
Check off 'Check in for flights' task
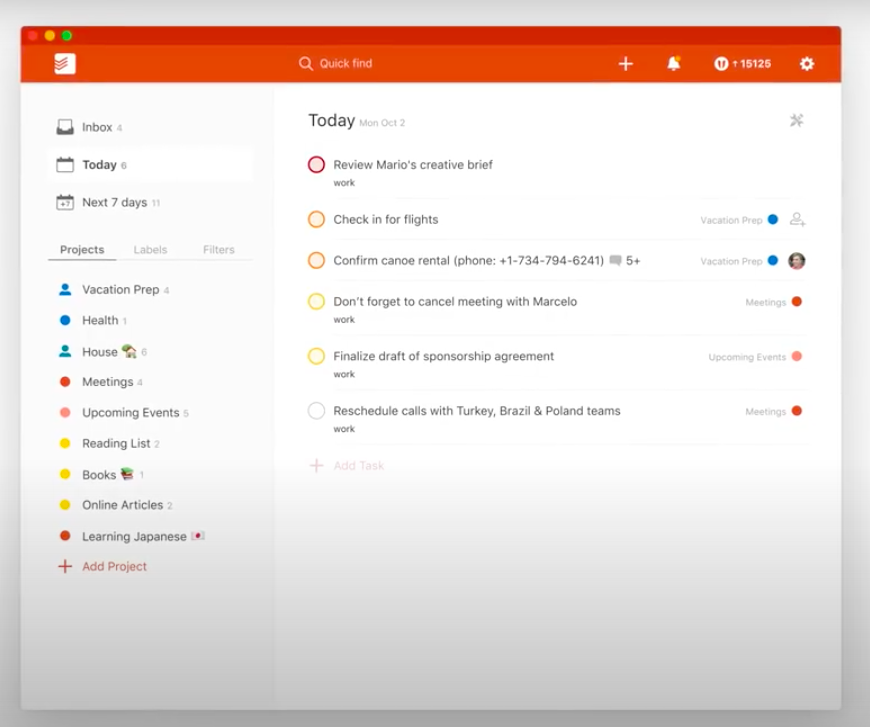click(x=316, y=219)
